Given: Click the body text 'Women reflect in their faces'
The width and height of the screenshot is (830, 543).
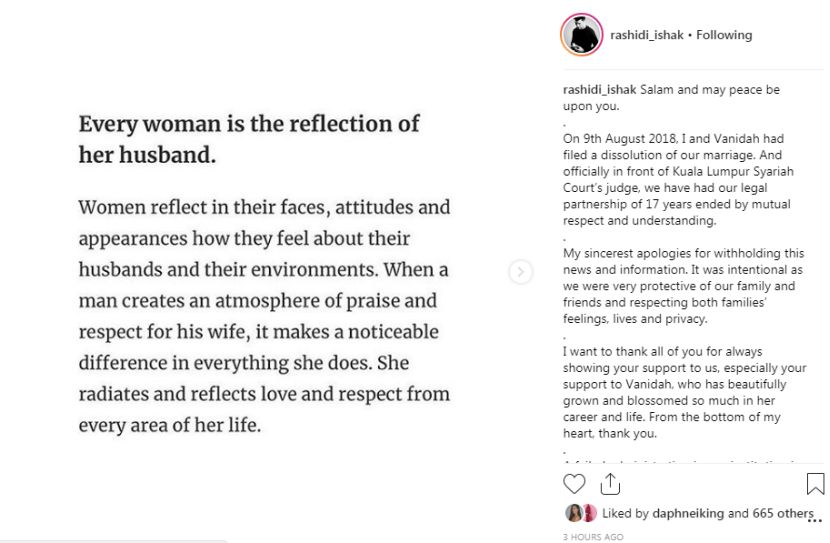Looking at the screenshot, I should [x=264, y=316].
